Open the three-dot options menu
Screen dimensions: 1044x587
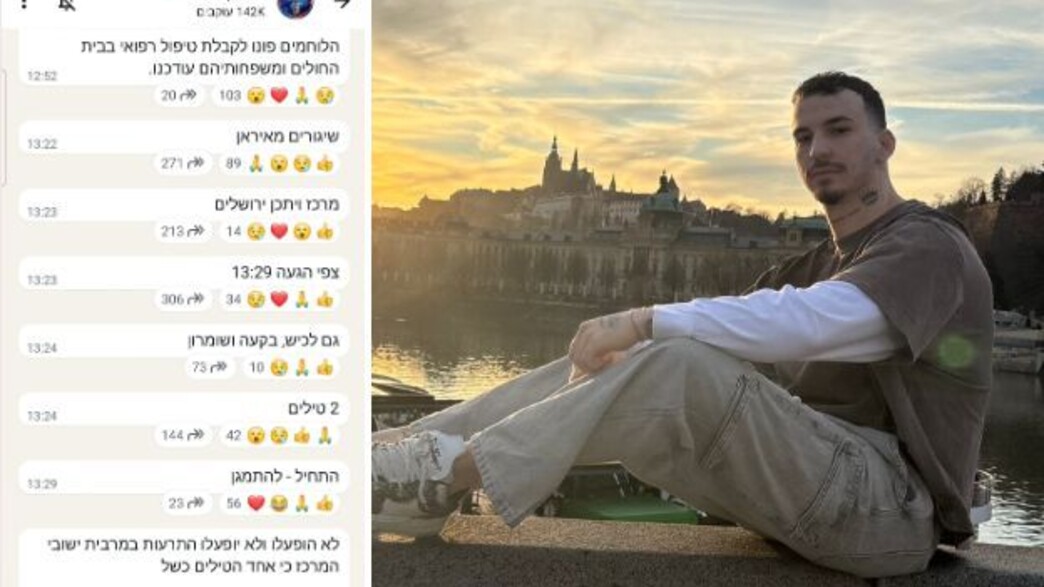24,4
